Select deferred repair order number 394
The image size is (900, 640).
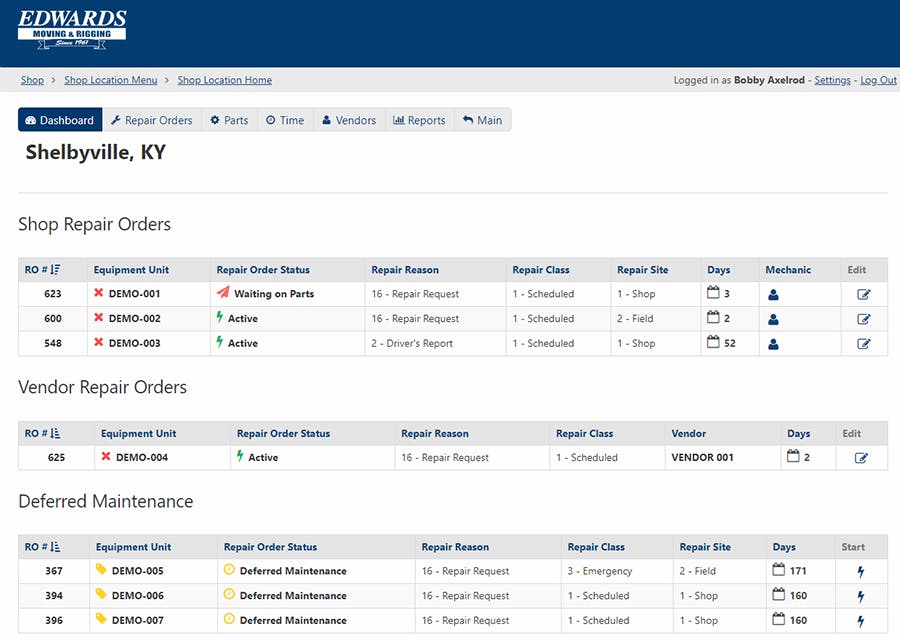[54, 596]
